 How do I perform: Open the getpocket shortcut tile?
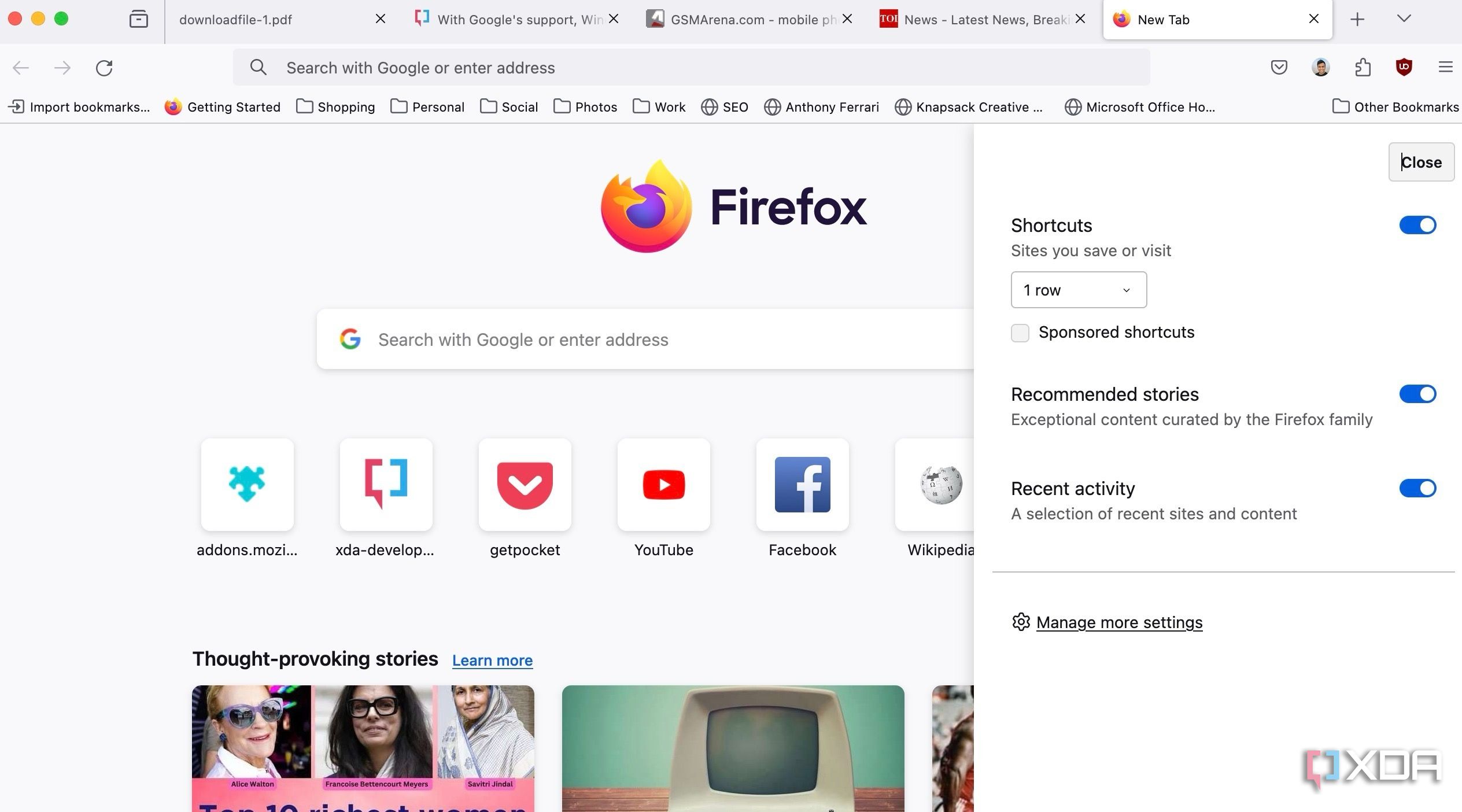[525, 485]
